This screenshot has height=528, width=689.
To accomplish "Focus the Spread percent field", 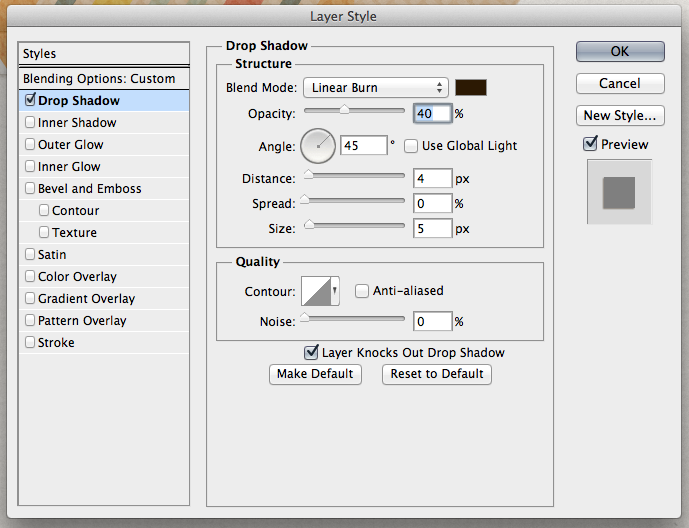I will click(432, 203).
